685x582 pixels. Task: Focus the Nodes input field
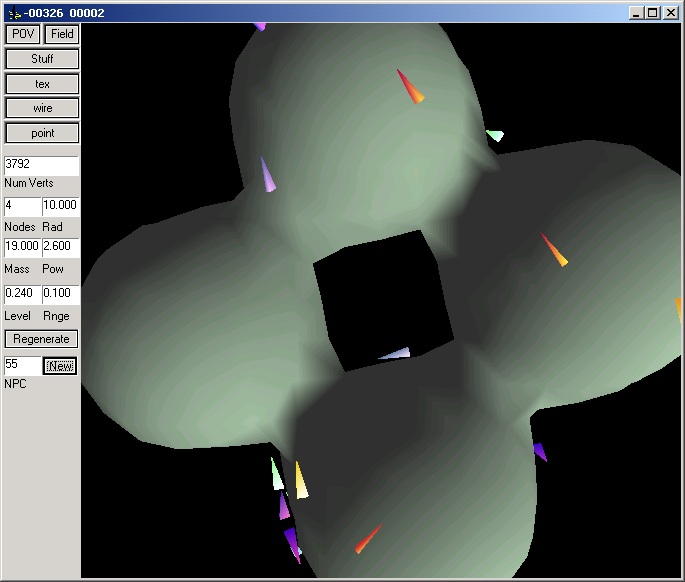(21, 206)
